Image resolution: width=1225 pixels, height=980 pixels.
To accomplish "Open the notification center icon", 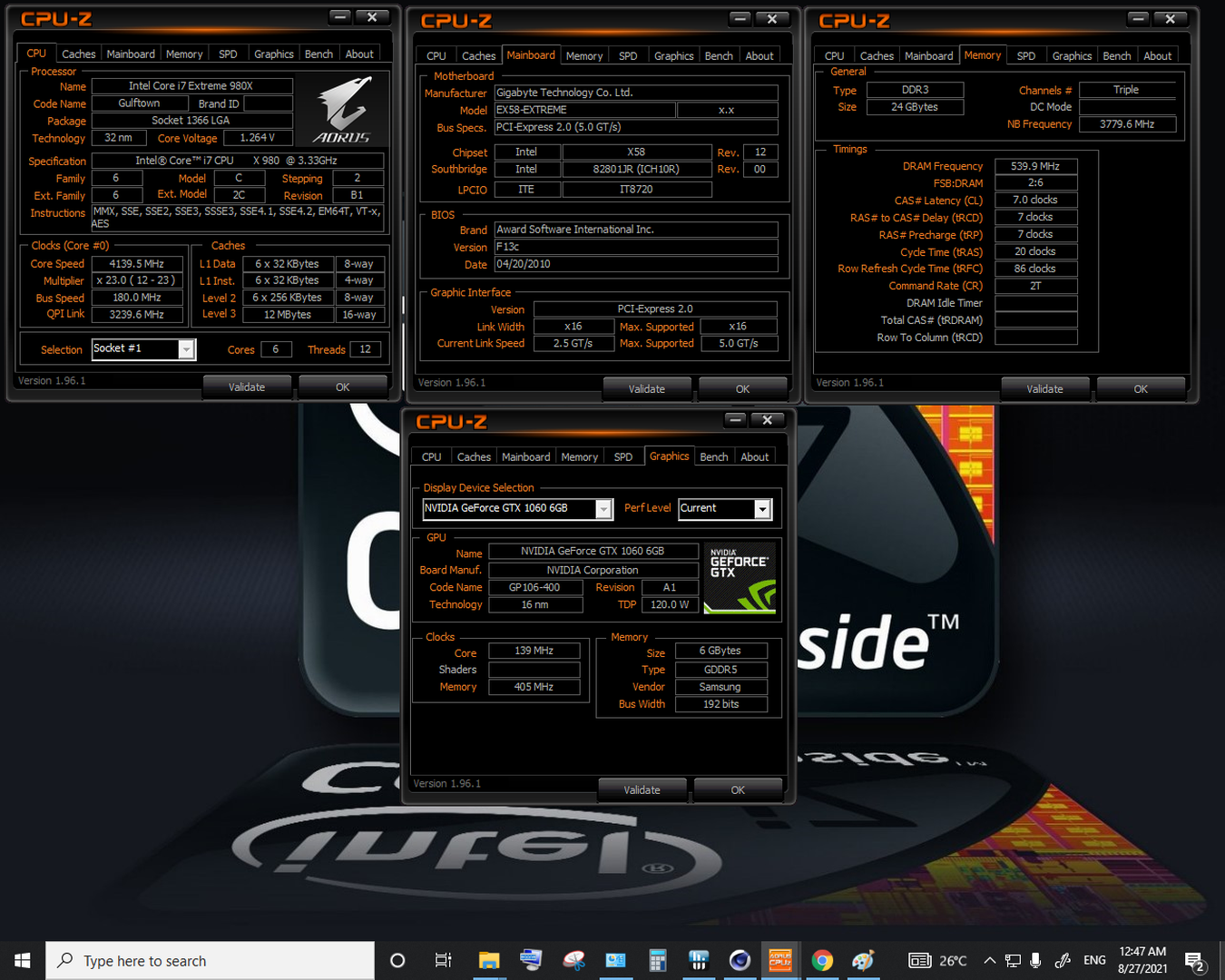I will coord(1195,961).
